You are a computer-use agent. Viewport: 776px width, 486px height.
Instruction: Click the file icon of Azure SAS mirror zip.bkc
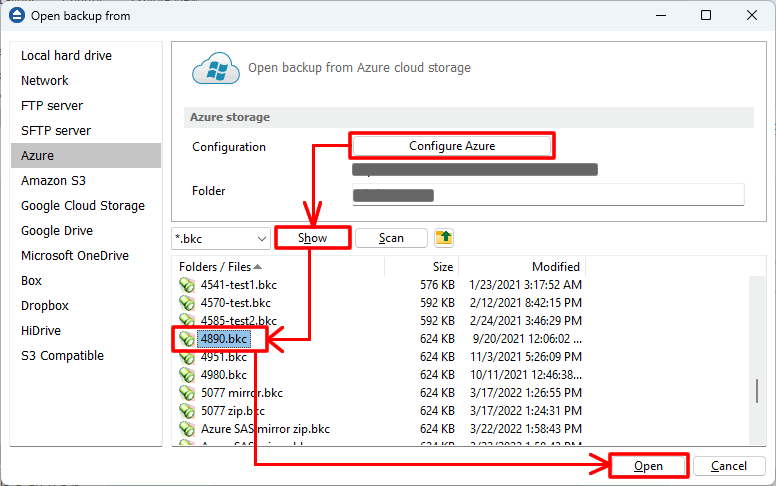click(x=187, y=429)
